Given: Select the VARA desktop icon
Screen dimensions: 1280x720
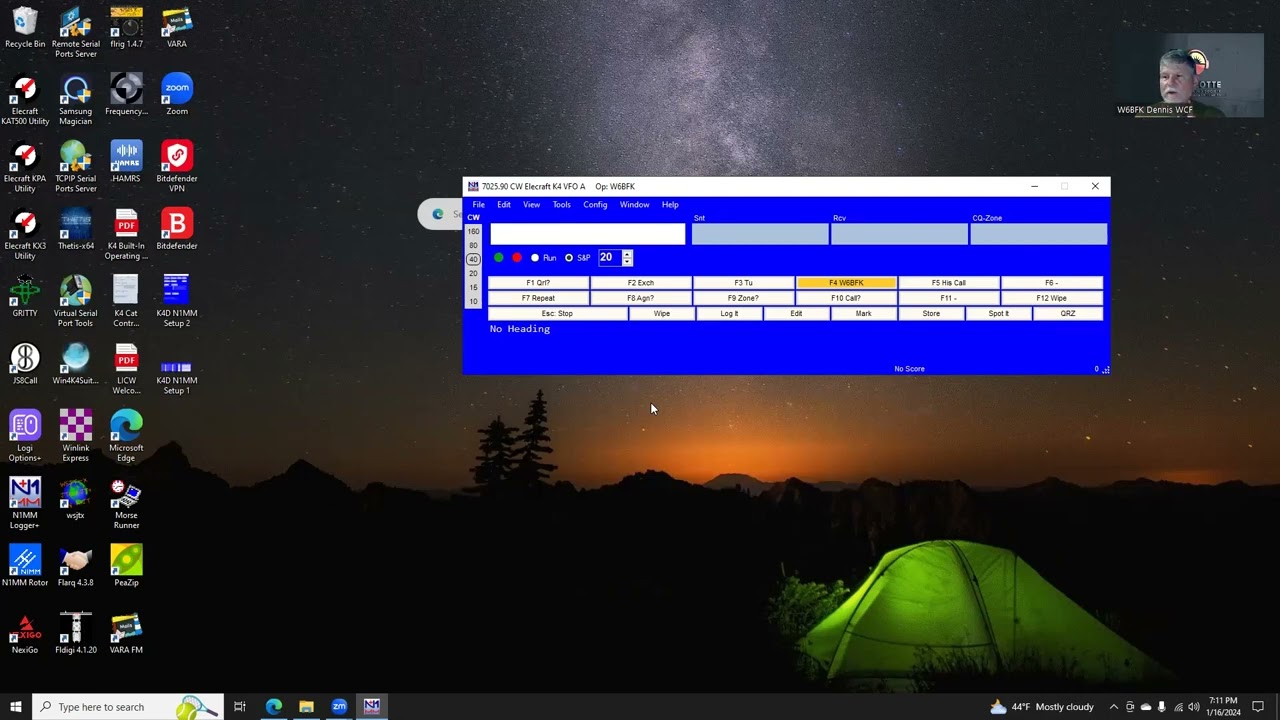Looking at the screenshot, I should pyautogui.click(x=177, y=28).
